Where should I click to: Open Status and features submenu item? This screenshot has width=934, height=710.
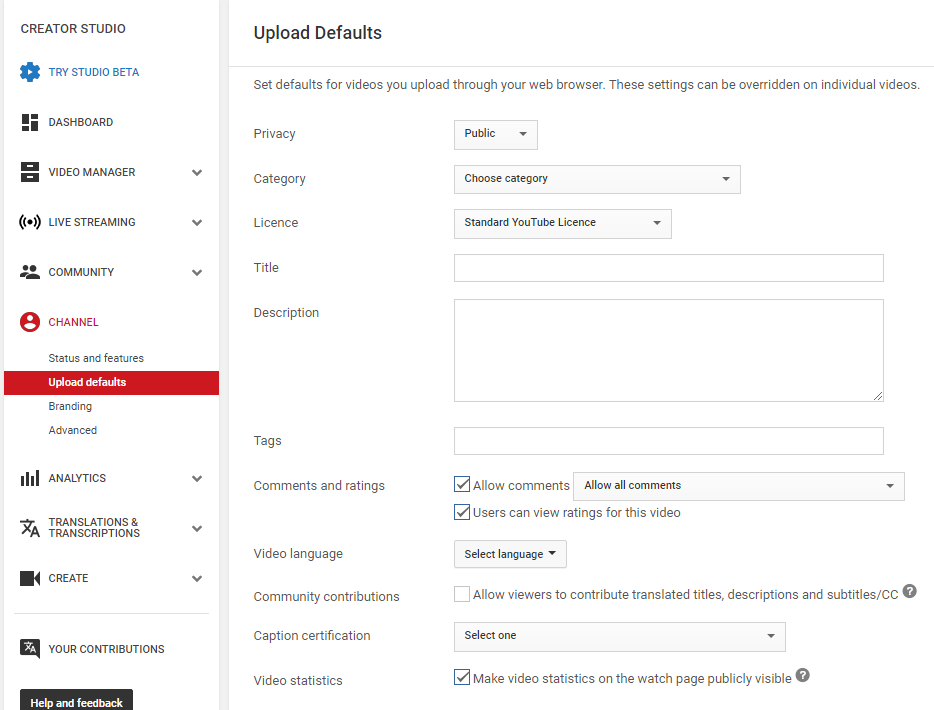[x=96, y=358]
